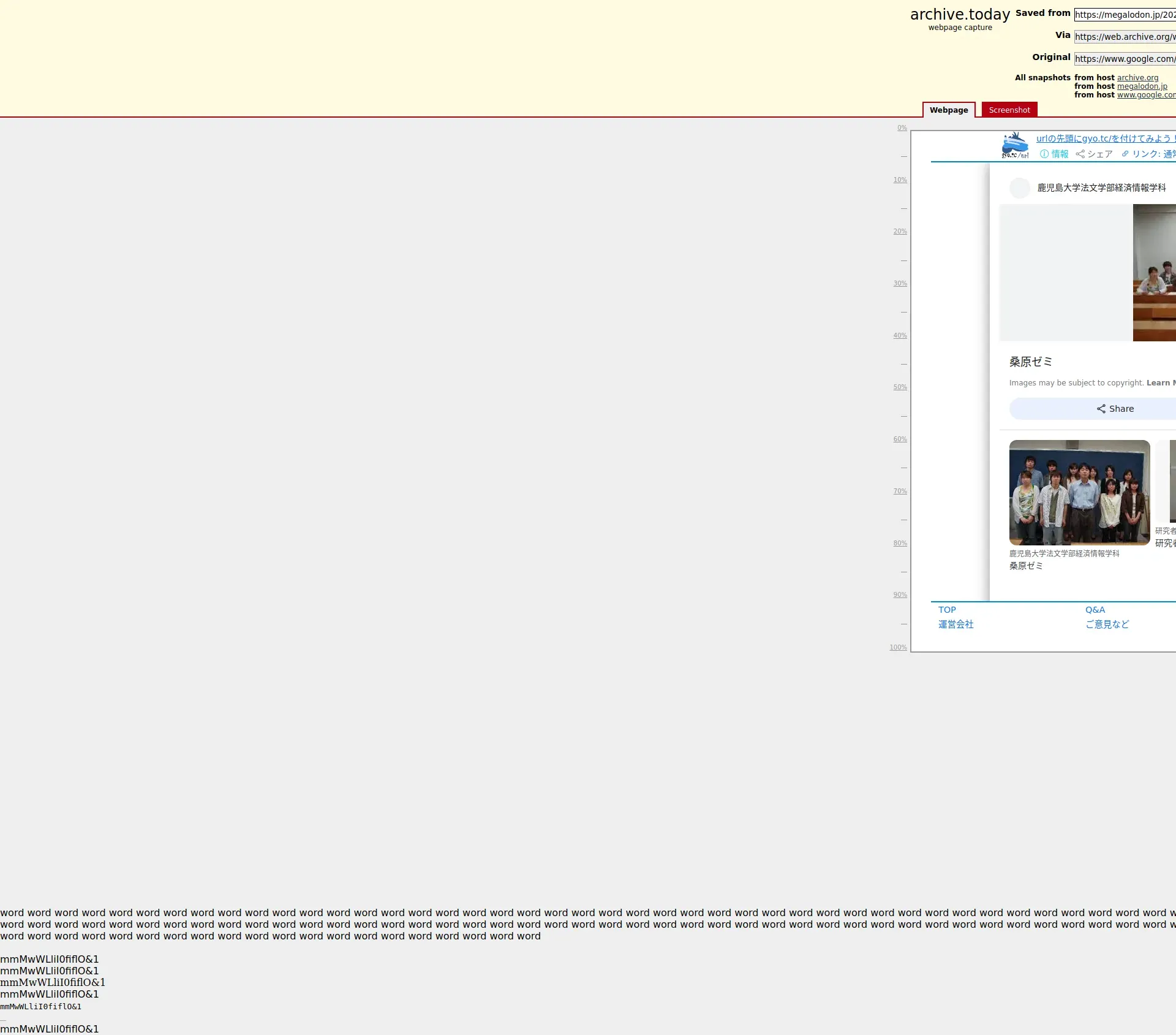Screen dimensions: 1176x1035
Task: Switch to the Webpage tab
Action: 948,110
